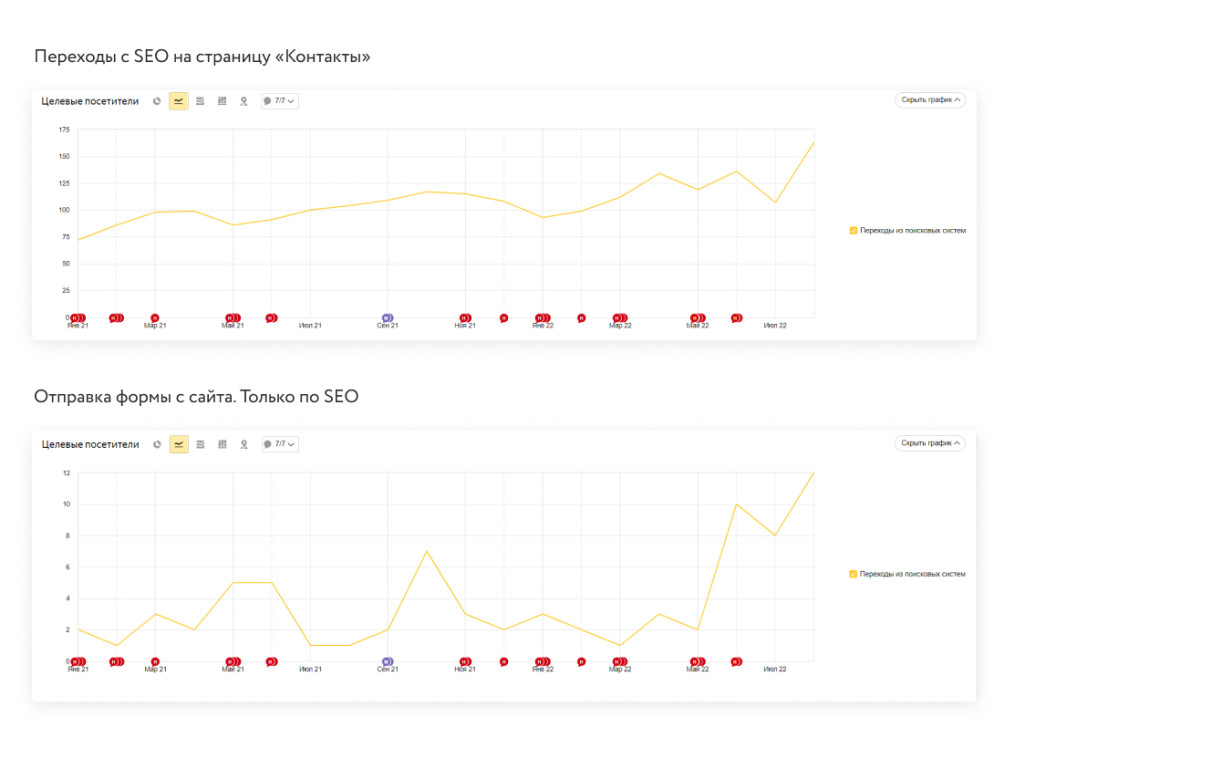The width and height of the screenshot is (1222, 759).
Task: Switch bottom chart to stacked area view
Action: (200, 444)
